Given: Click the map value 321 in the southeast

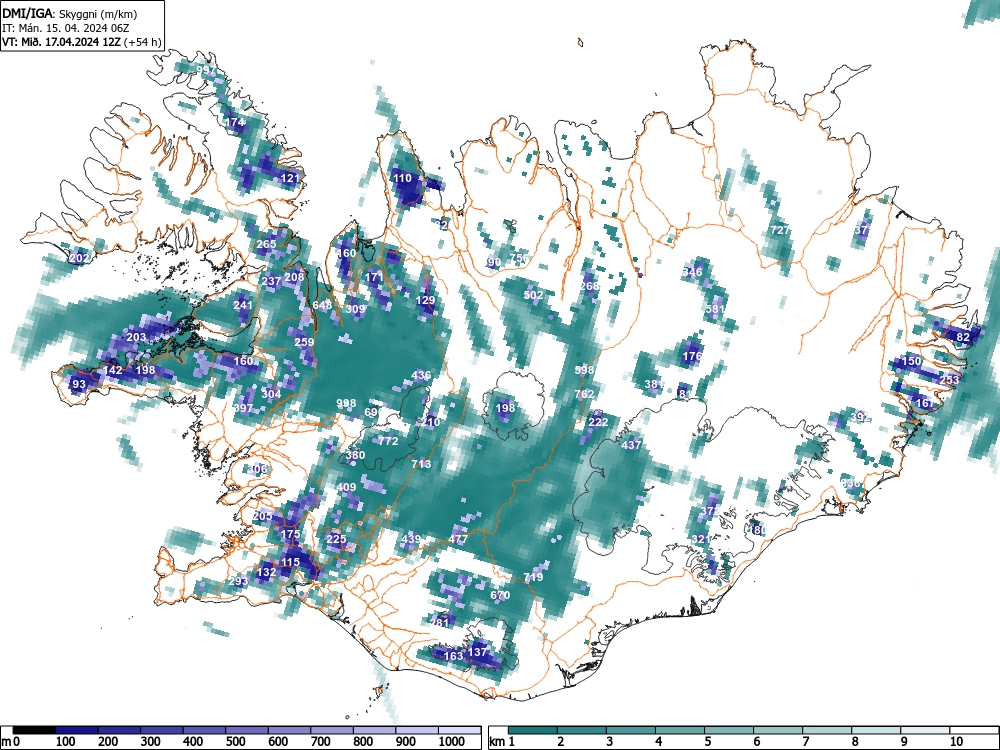Looking at the screenshot, I should point(700,539).
